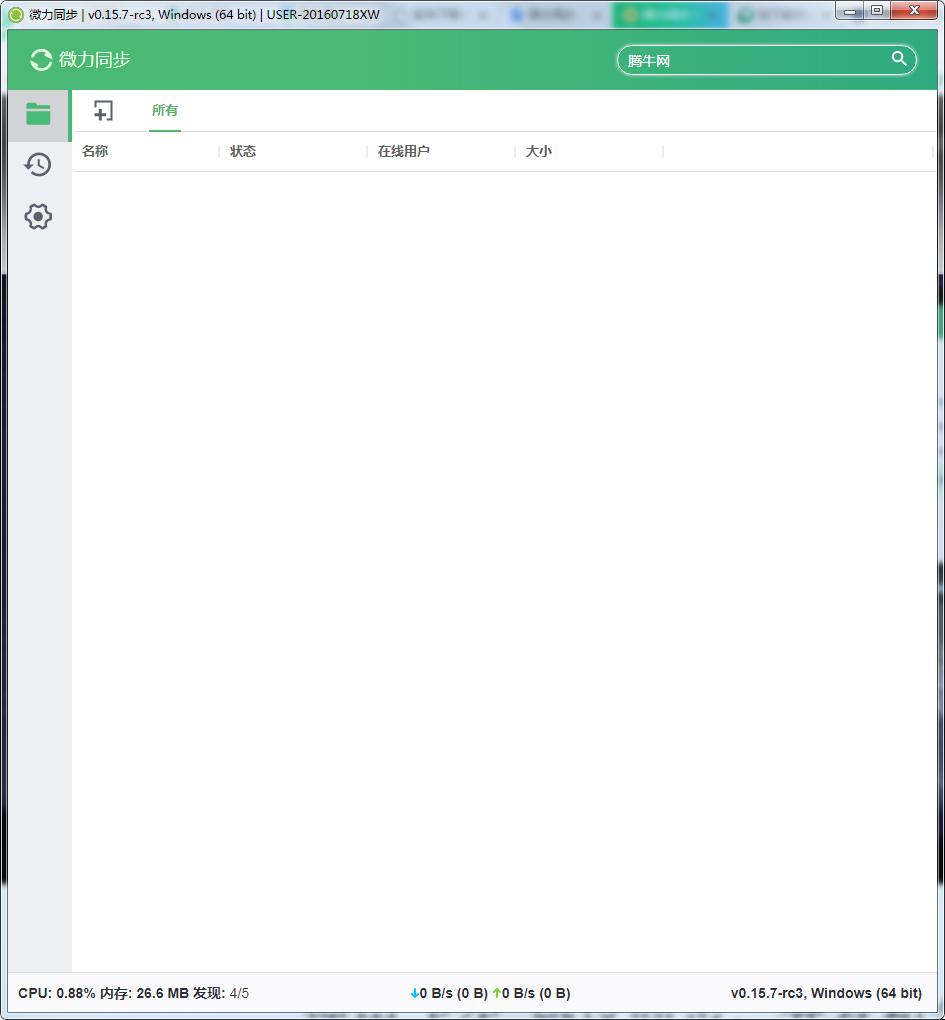Viewport: 945px width, 1020px height.
Task: Open the sync folders sidebar section
Action: pos(38,114)
